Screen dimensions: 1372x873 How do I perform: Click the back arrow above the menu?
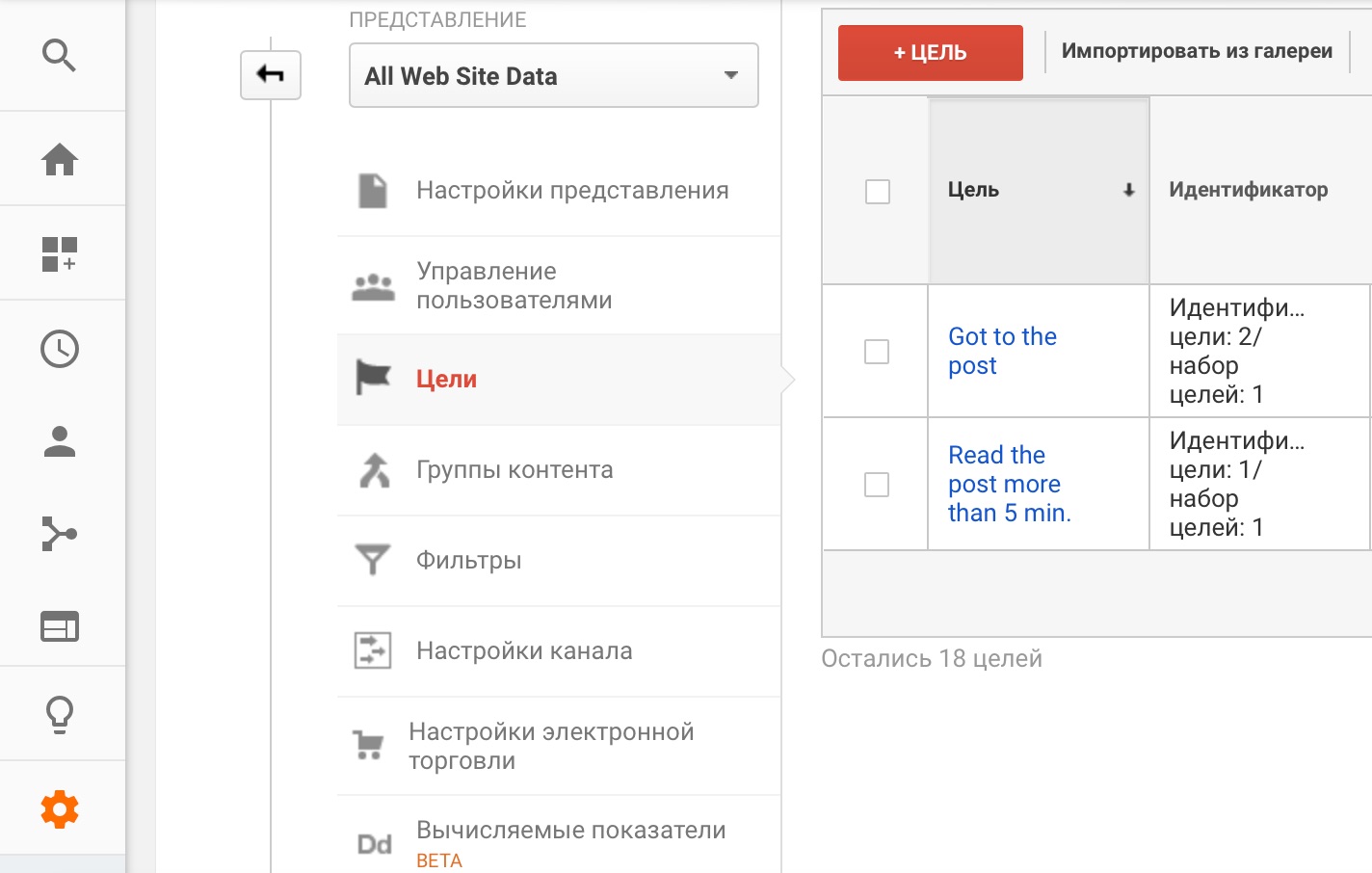point(270,74)
